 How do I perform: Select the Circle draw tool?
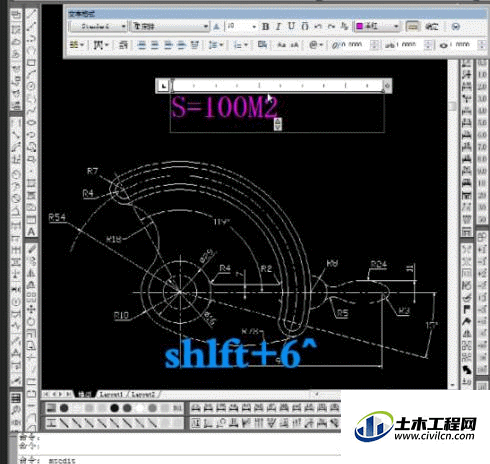[31, 86]
